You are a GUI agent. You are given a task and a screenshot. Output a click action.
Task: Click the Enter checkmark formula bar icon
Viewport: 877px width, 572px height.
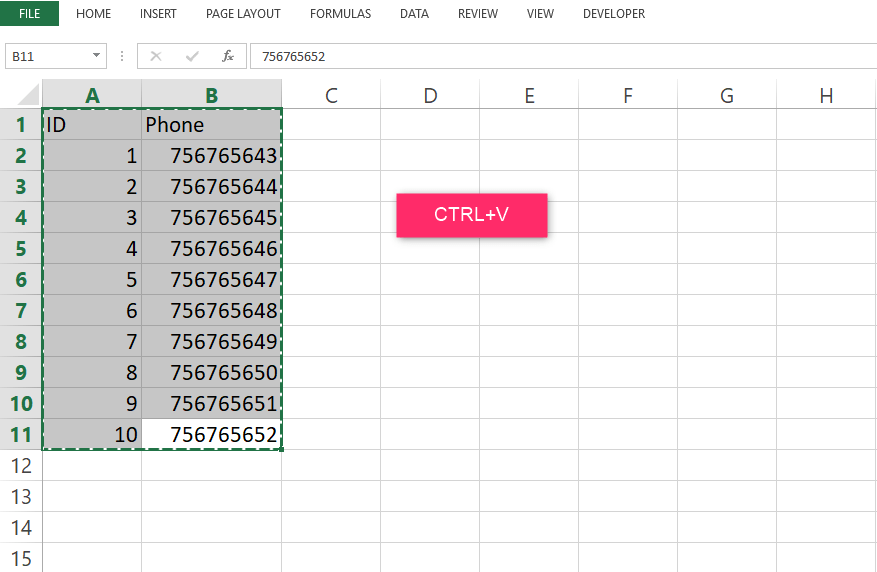coord(192,56)
